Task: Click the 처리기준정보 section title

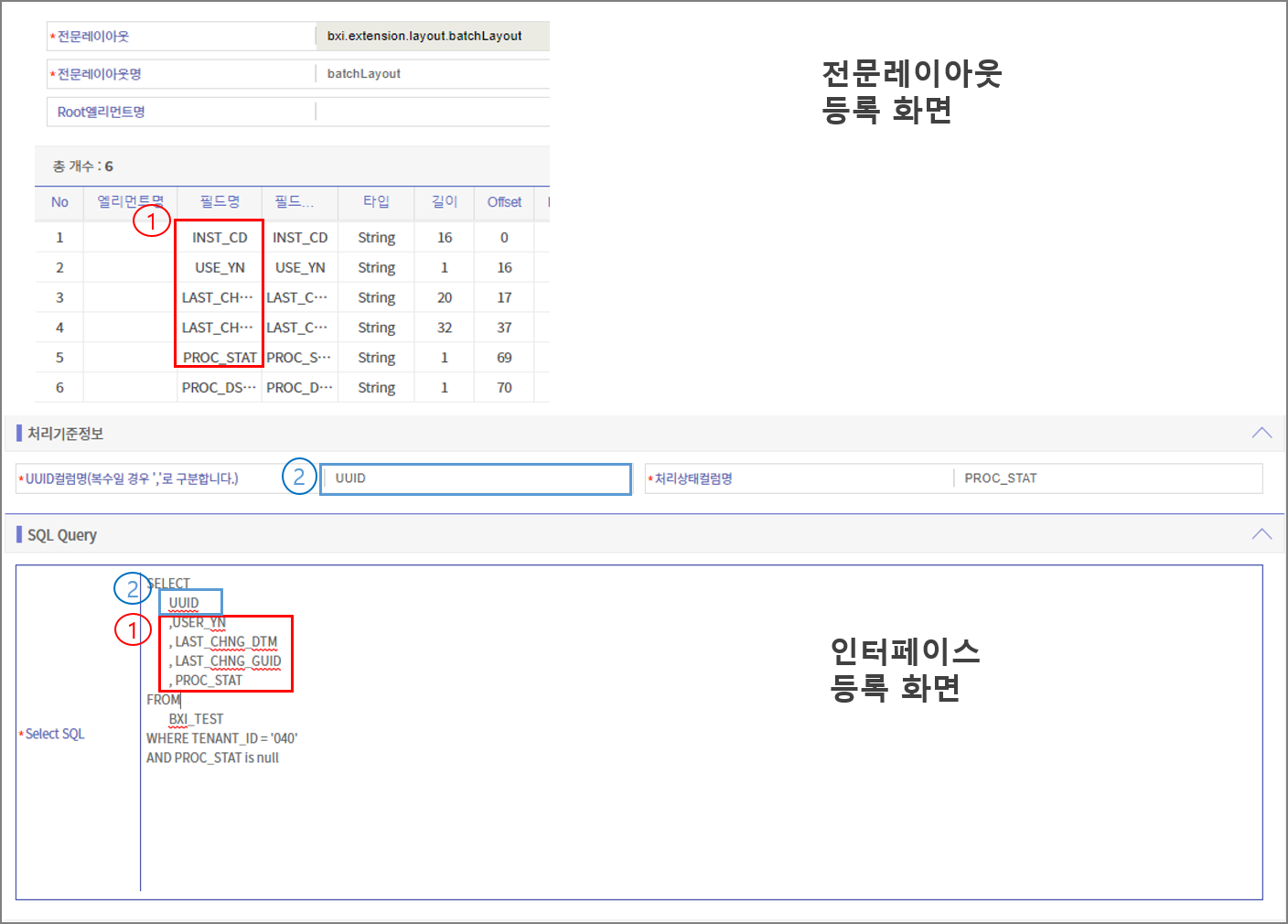Action: [x=65, y=434]
